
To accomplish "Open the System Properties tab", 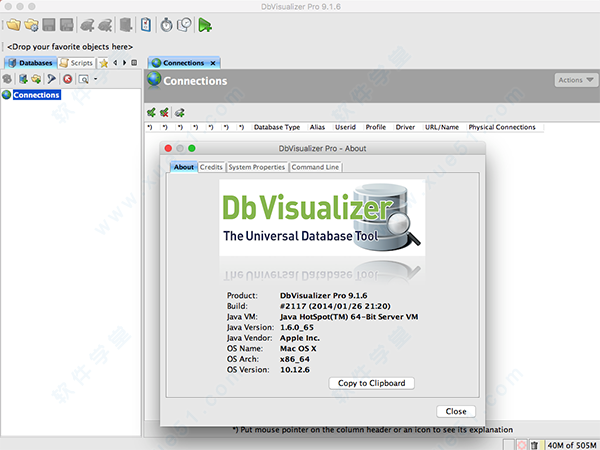I will point(257,167).
